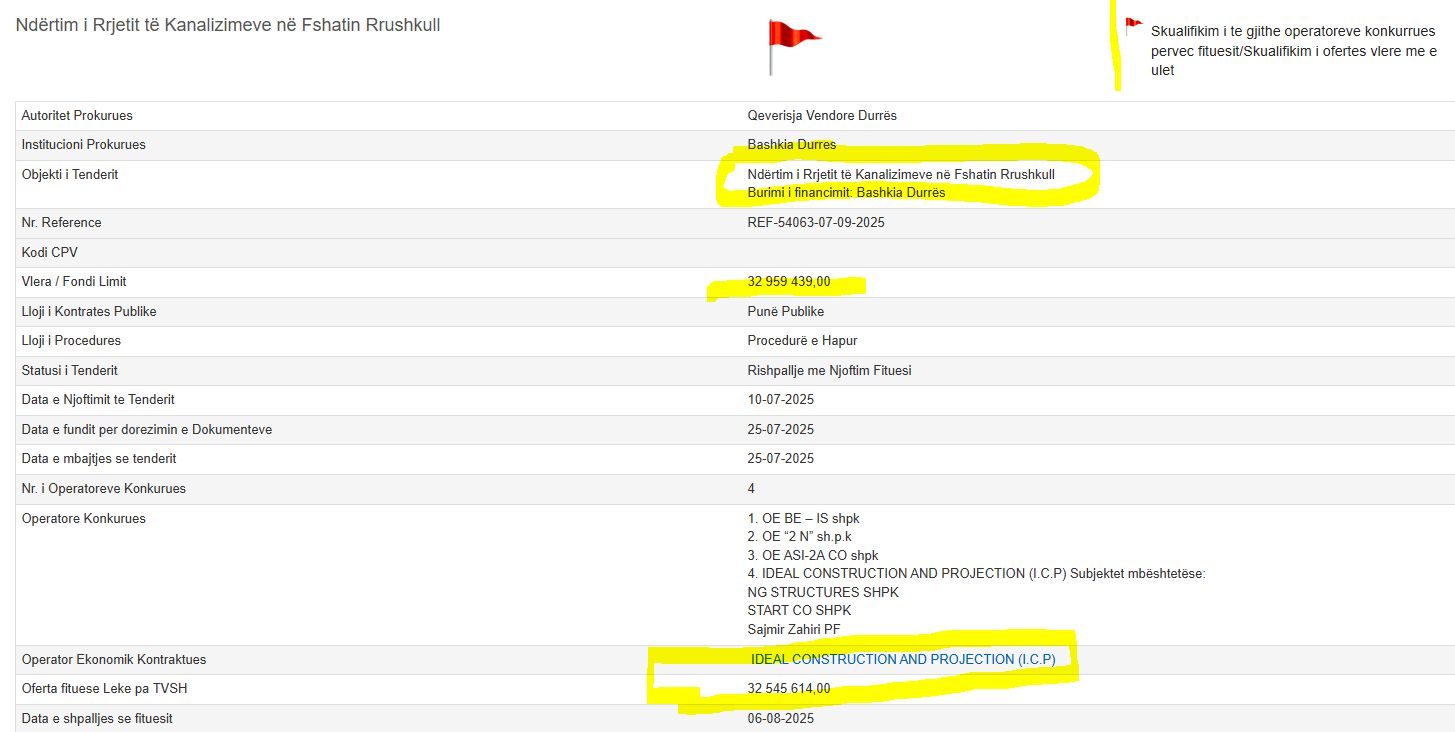Click the page title Ndërtim i Rrjetit të Kanalizimeve
Image resolution: width=1455 pixels, height=732 pixels.
tap(228, 25)
